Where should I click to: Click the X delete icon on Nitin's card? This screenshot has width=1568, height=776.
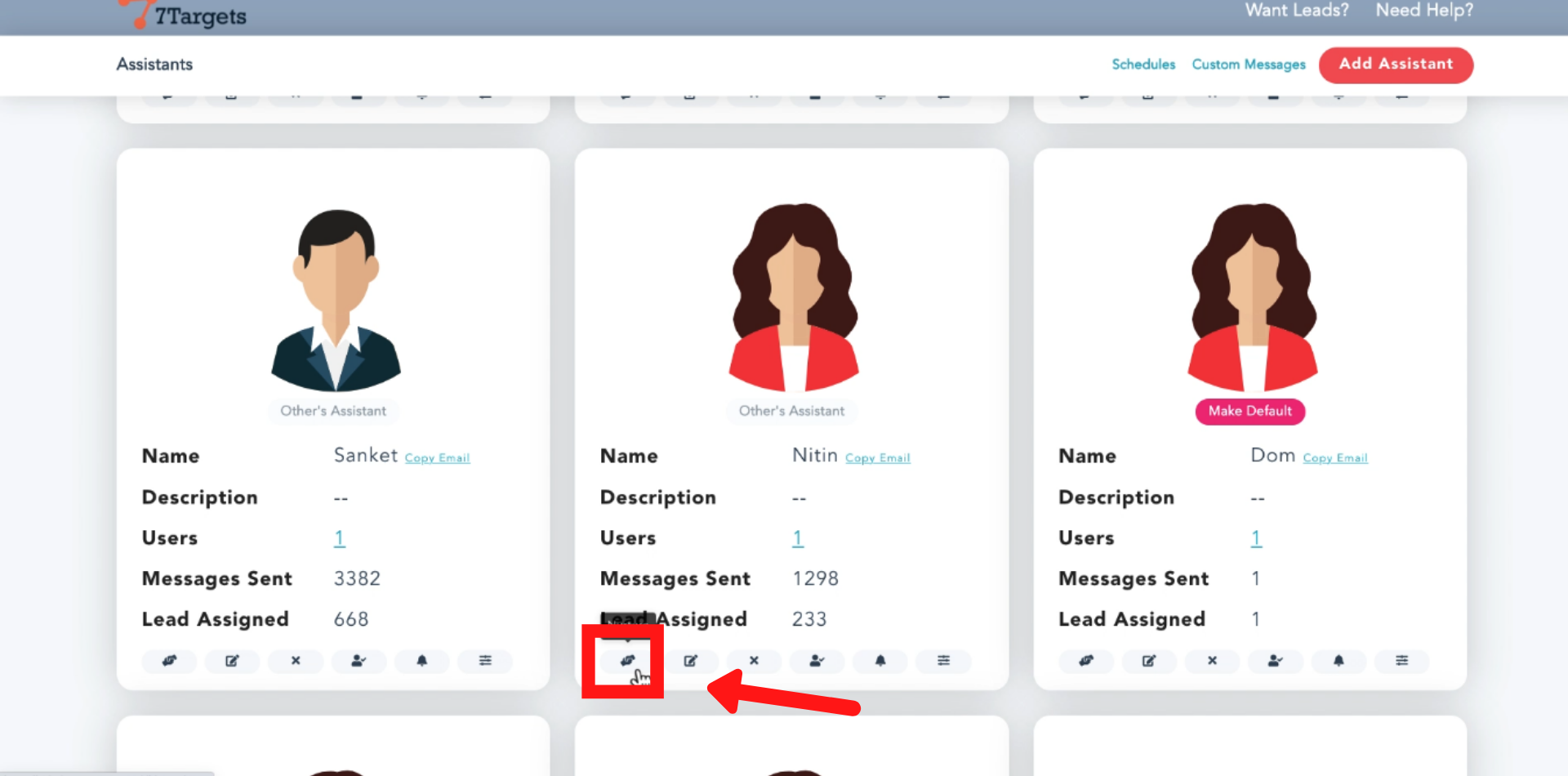(x=754, y=661)
